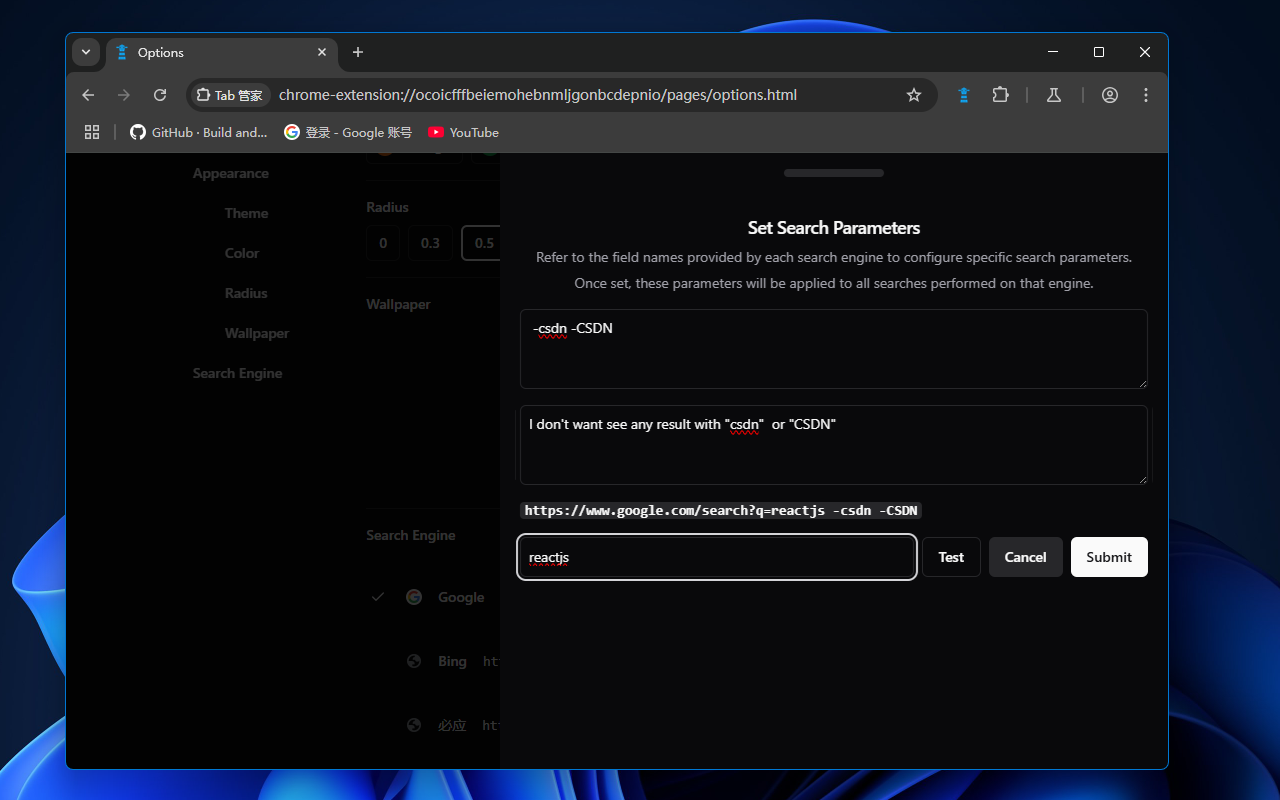Click the Google logo icon in engine list
The height and width of the screenshot is (800, 1280).
414,597
